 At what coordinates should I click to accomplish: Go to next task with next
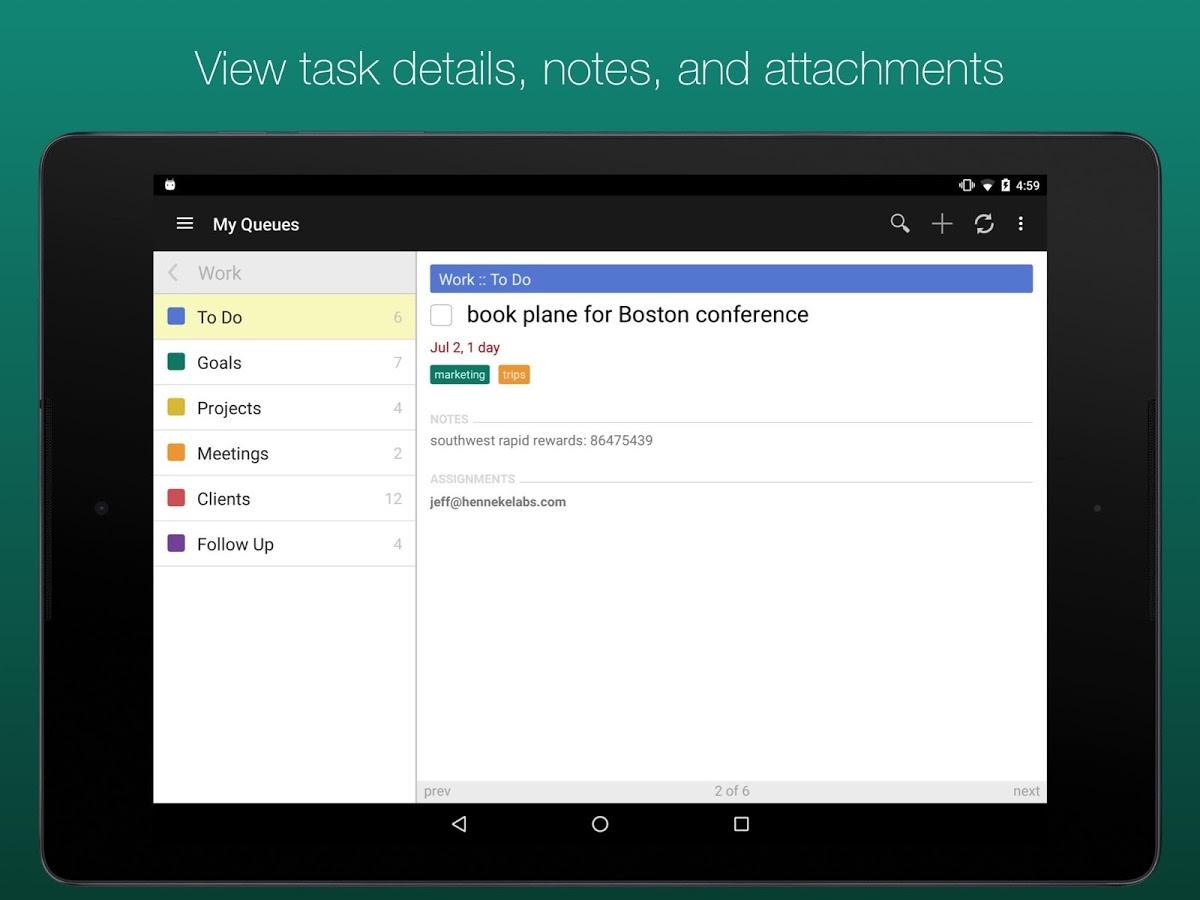click(1026, 791)
